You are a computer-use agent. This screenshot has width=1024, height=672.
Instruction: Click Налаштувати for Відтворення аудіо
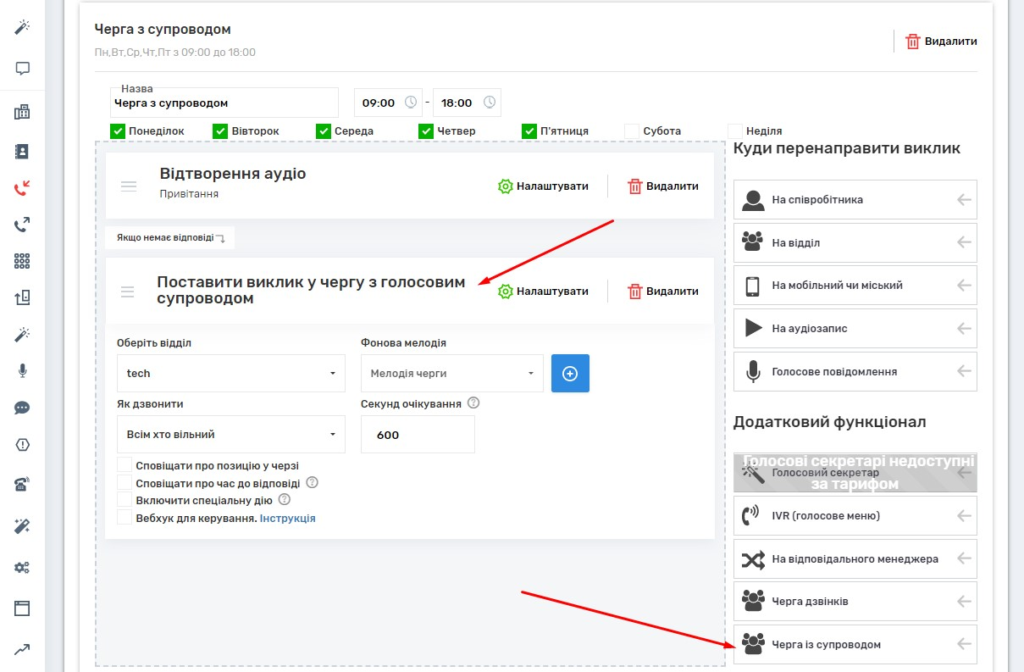click(543, 186)
